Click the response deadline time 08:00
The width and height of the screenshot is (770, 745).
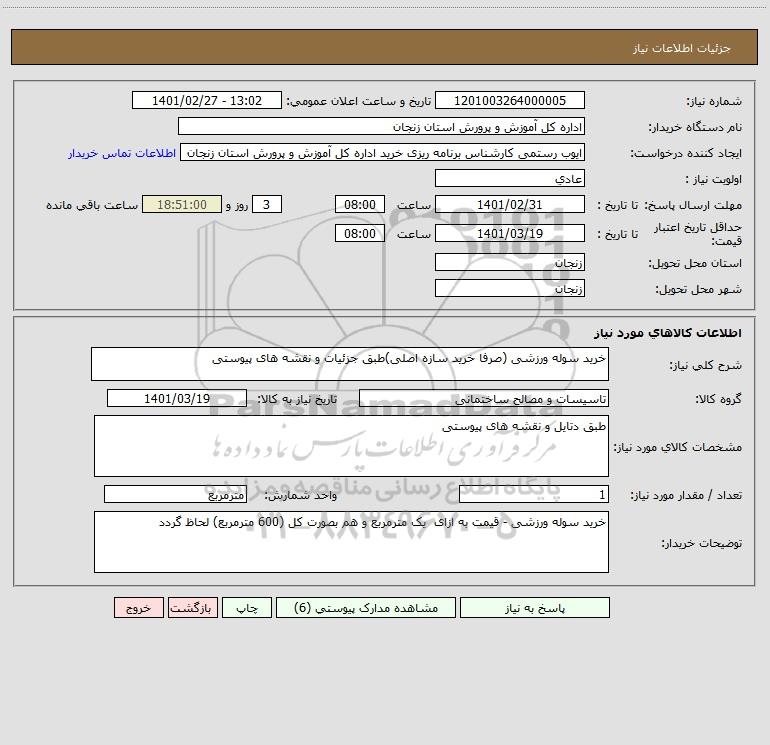pos(359,204)
